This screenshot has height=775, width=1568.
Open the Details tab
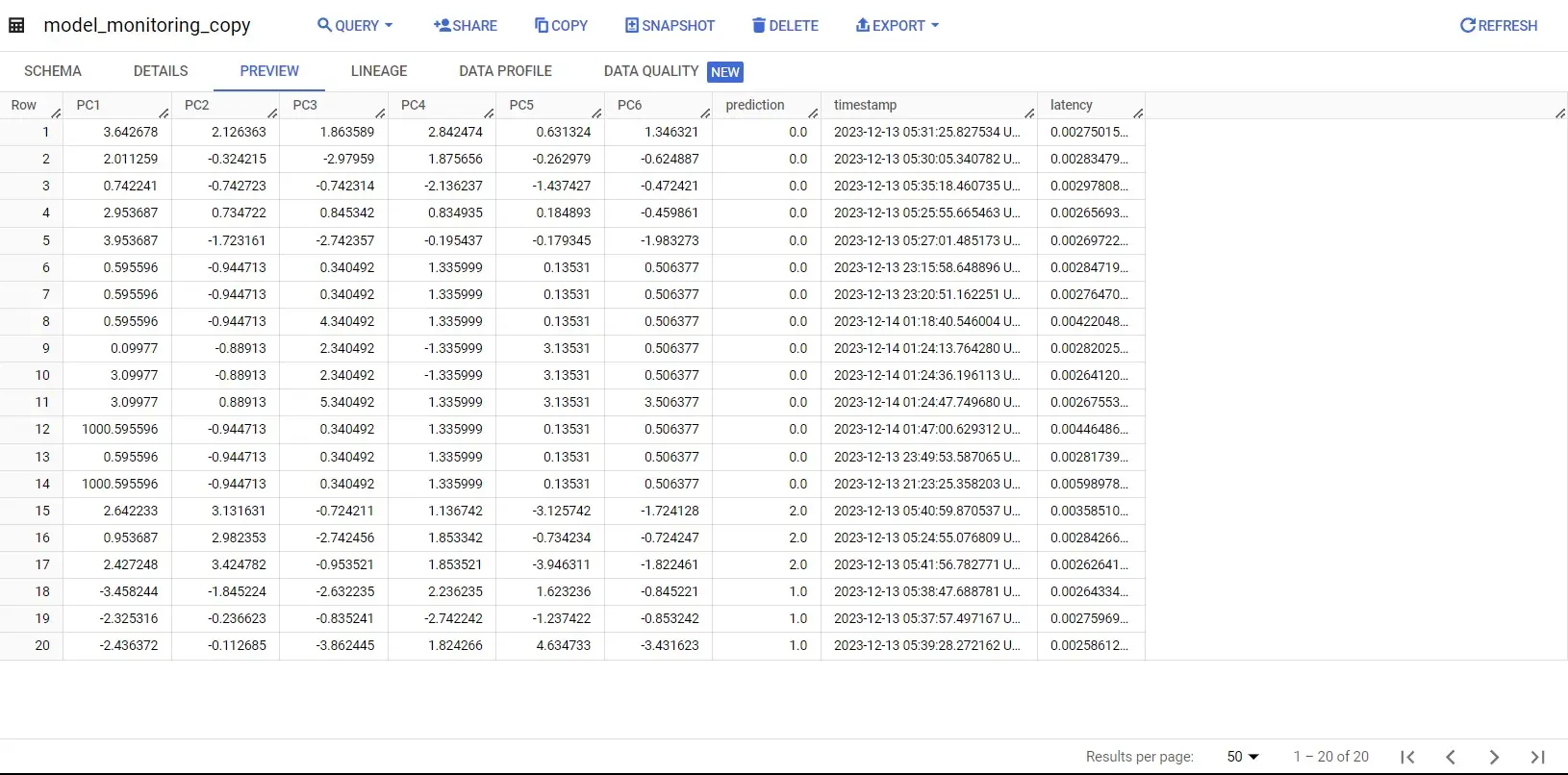point(161,71)
